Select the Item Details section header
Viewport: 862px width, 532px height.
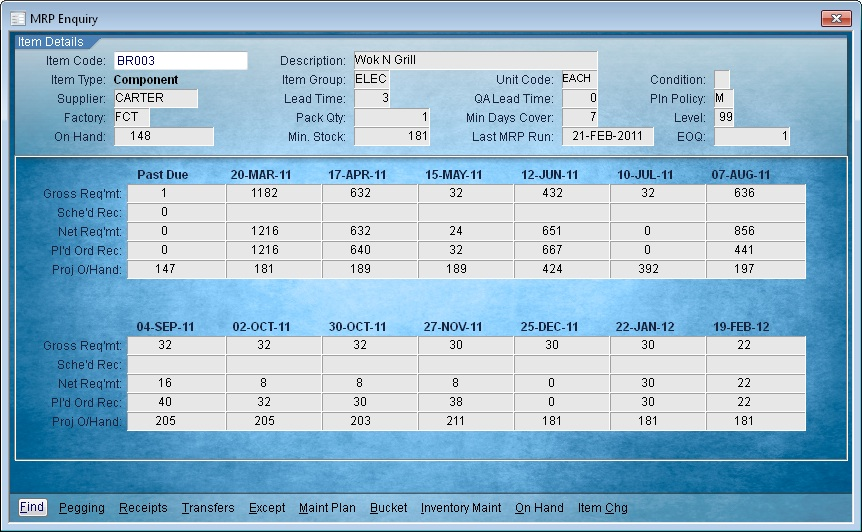click(51, 42)
